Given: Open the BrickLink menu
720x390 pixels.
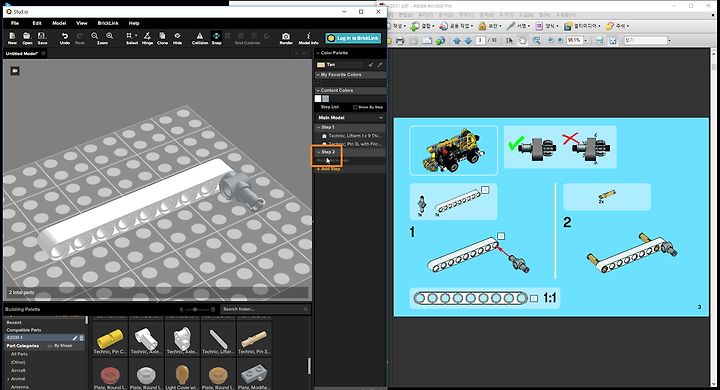Looking at the screenshot, I should tap(108, 23).
